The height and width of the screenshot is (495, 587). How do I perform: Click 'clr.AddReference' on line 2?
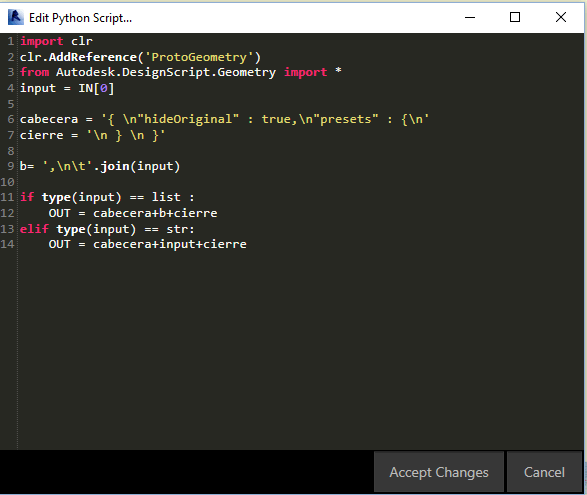[x=78, y=57]
